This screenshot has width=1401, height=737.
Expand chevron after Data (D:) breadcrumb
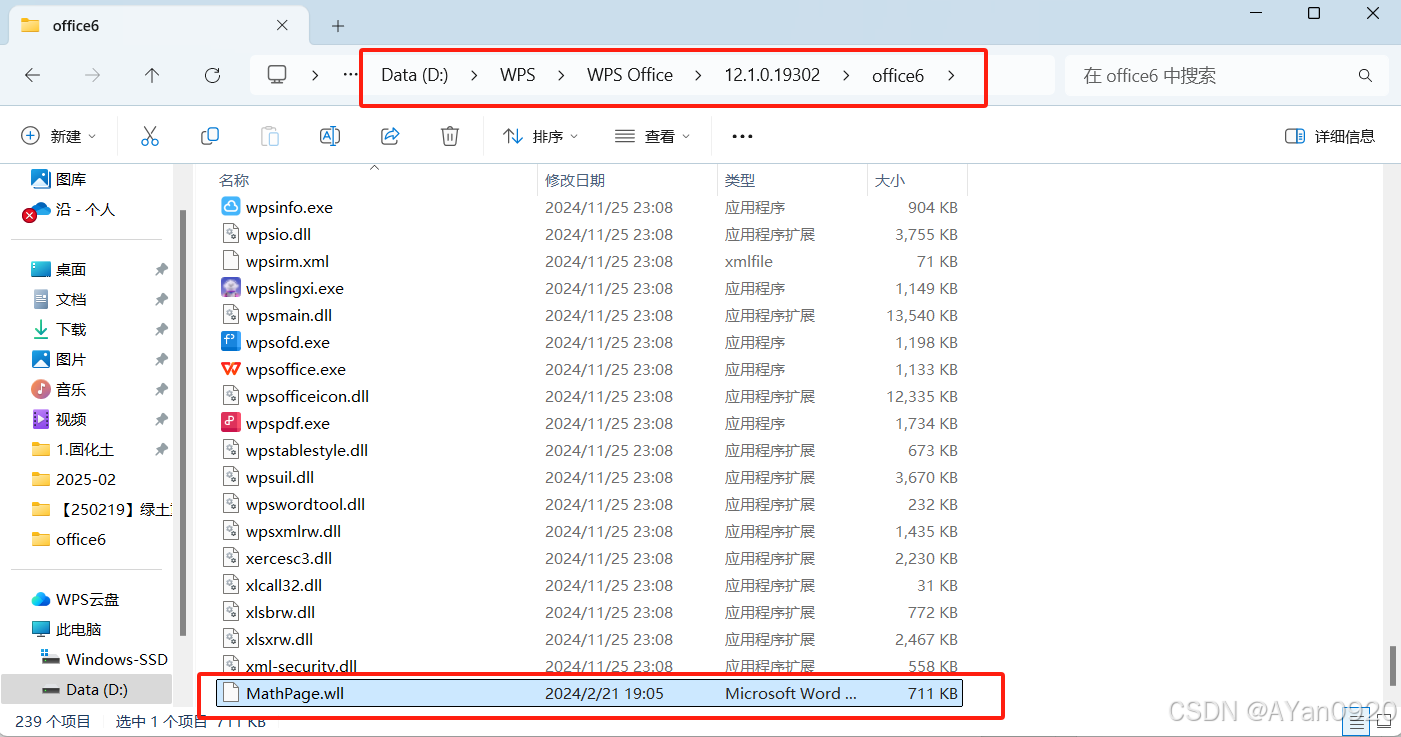coord(474,75)
